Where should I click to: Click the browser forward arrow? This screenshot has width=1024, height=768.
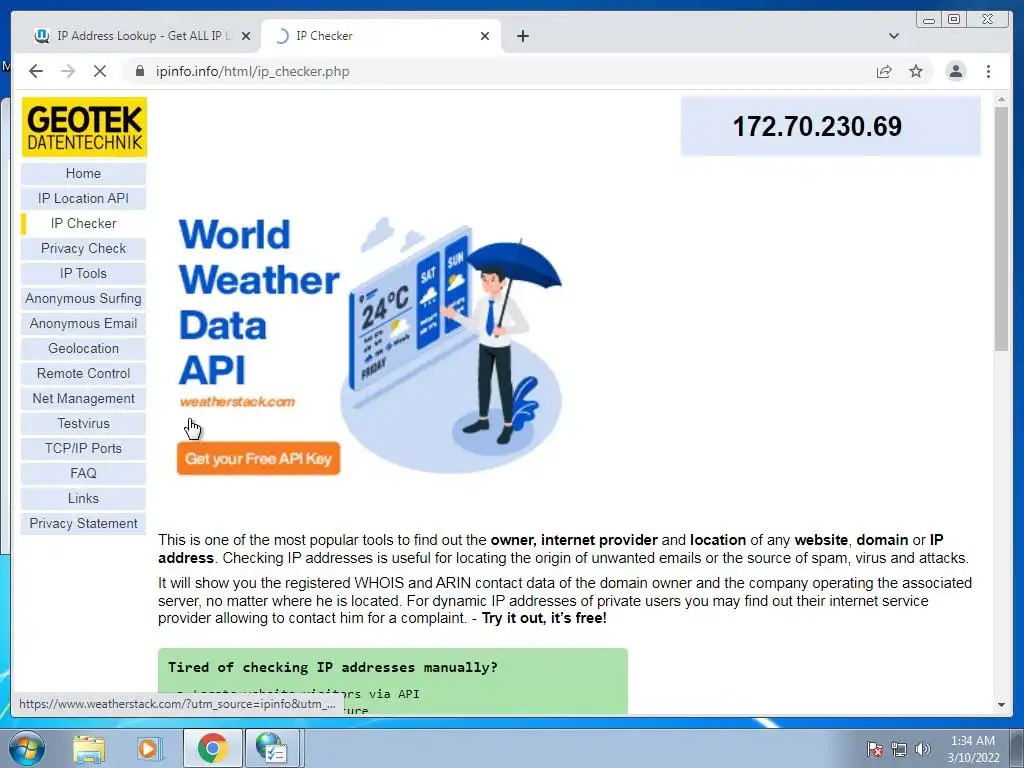click(68, 71)
